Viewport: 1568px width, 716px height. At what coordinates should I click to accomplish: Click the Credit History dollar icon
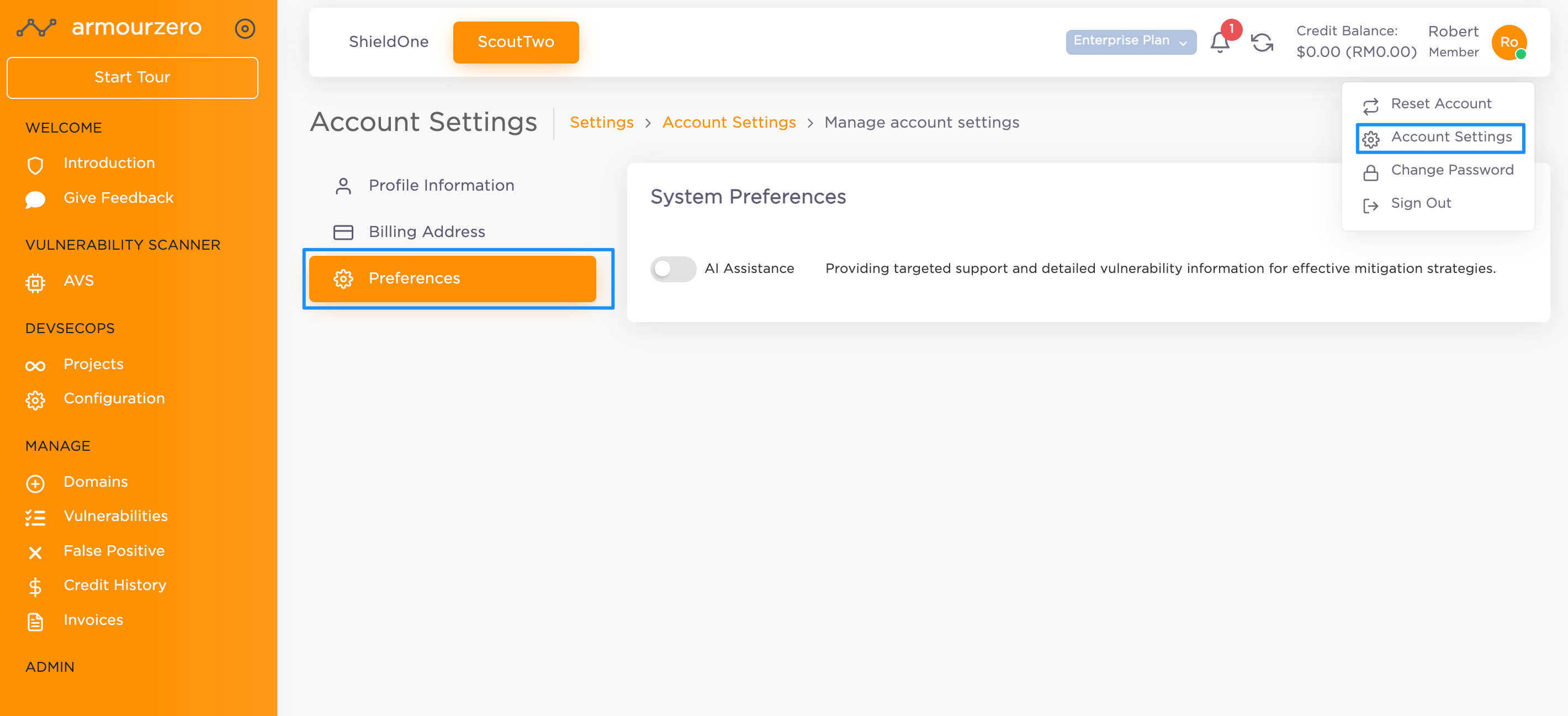tap(35, 587)
